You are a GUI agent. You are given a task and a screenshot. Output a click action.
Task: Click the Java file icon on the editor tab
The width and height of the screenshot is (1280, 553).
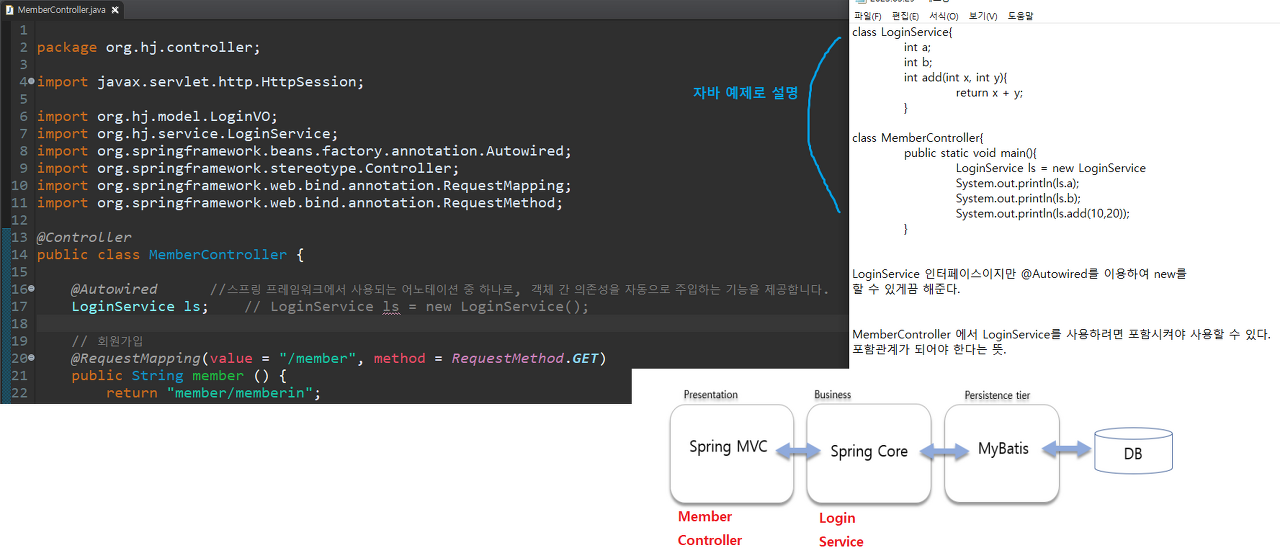pyautogui.click(x=9, y=9)
